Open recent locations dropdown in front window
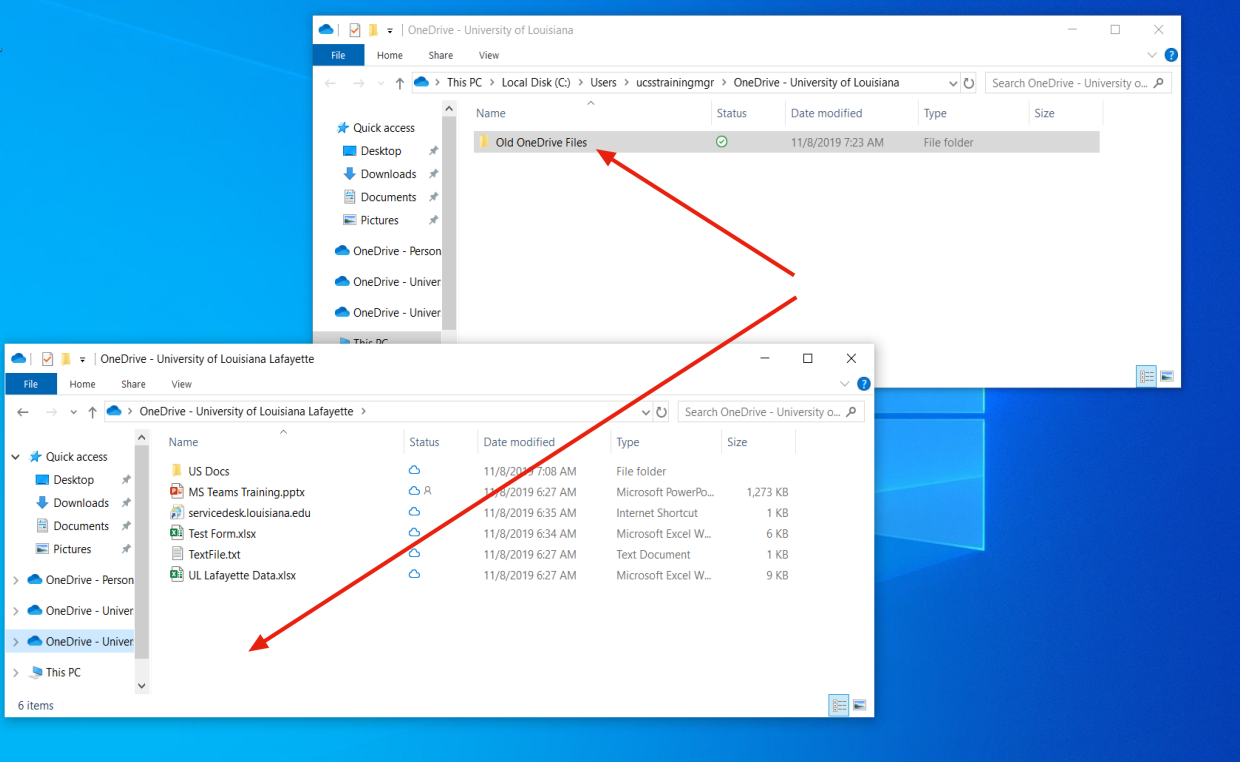The height and width of the screenshot is (762, 1240). 74,412
